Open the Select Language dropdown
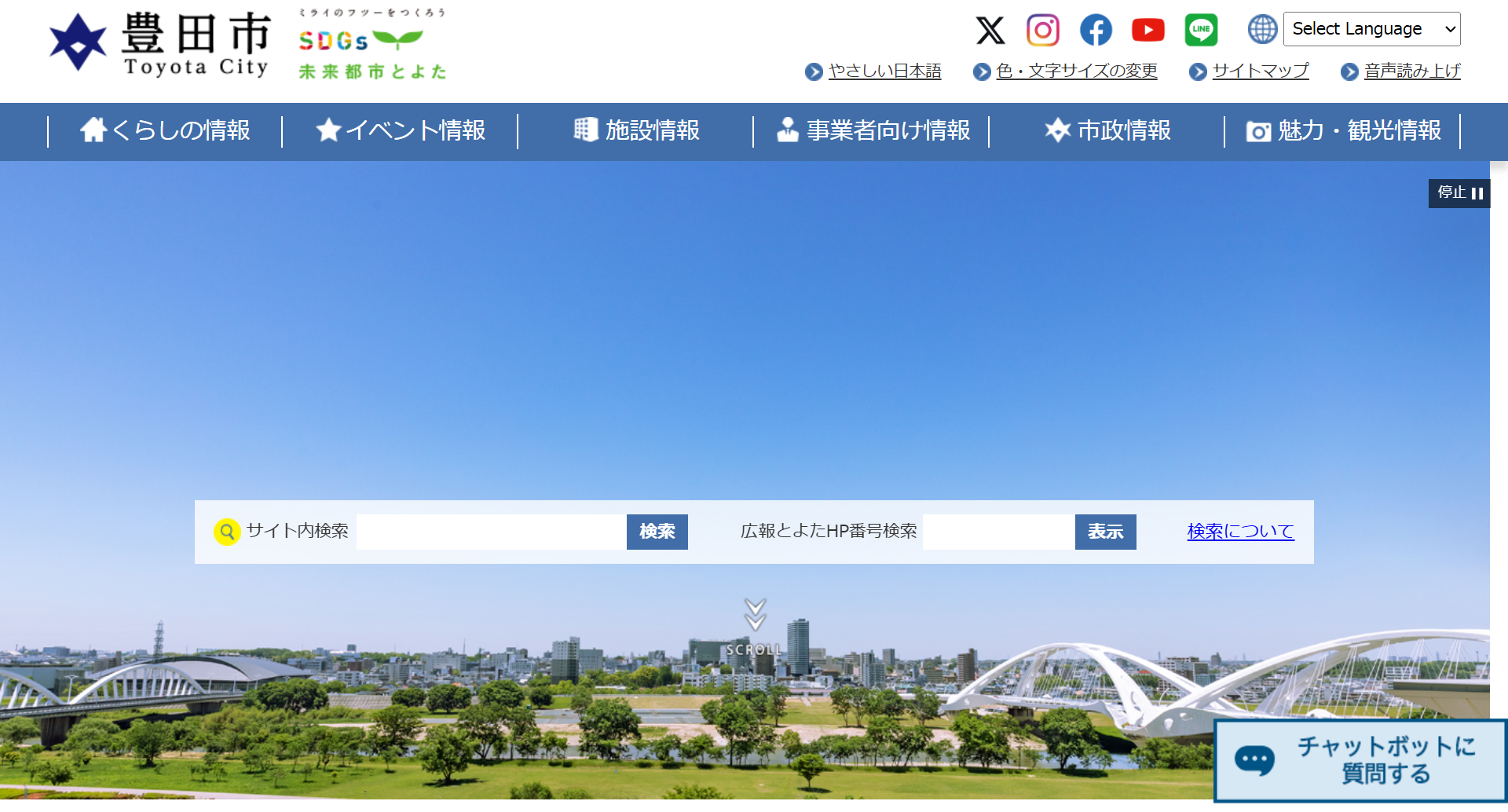Screen dimensions: 1508x812 1372,29
